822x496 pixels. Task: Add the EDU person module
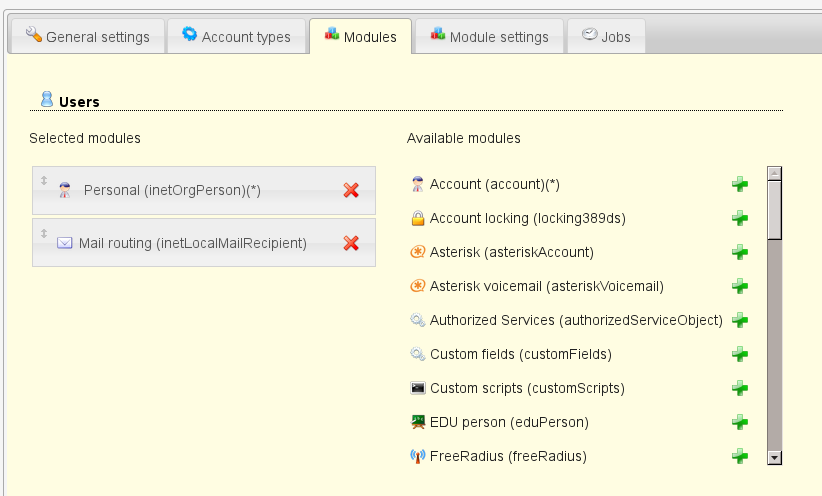coord(740,422)
